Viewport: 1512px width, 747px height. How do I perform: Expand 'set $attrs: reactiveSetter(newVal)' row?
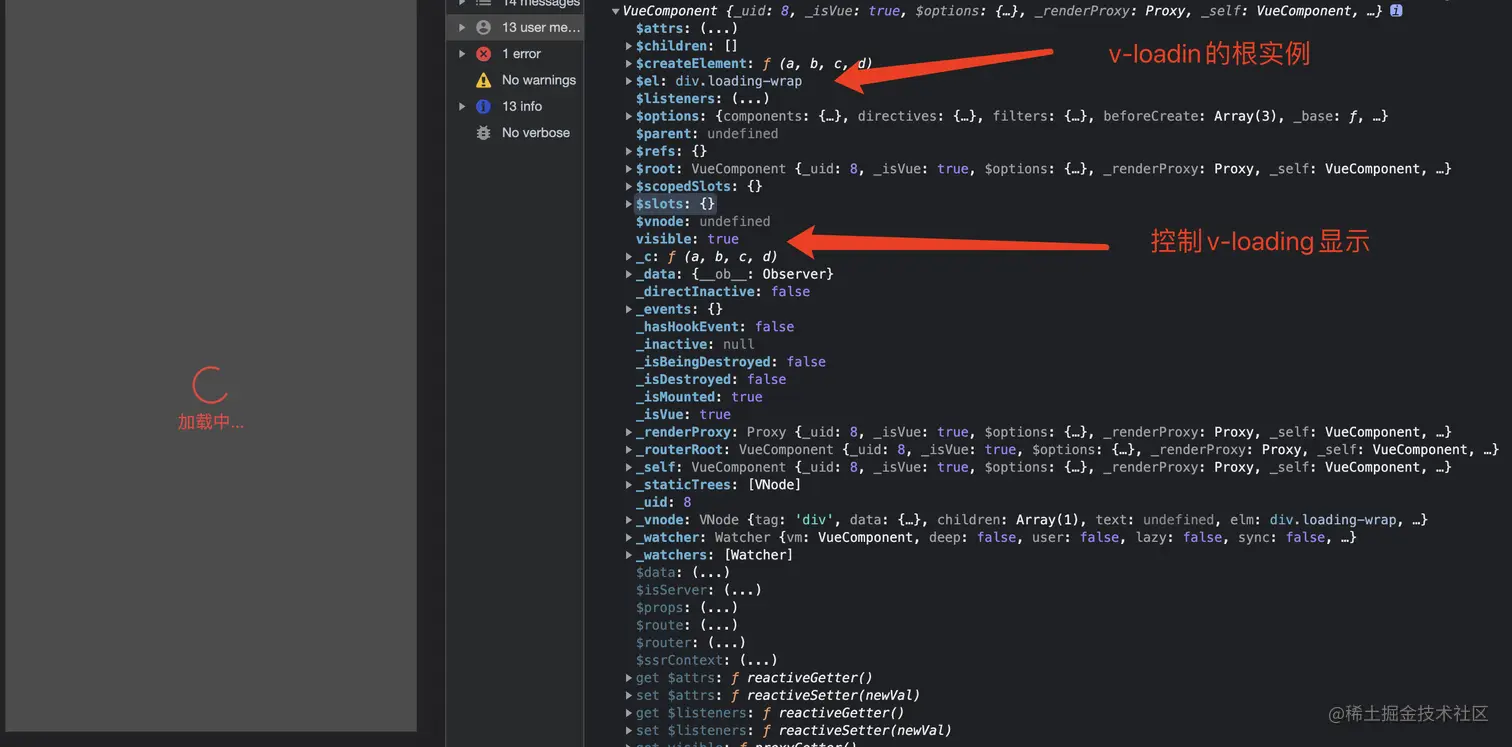click(629, 695)
